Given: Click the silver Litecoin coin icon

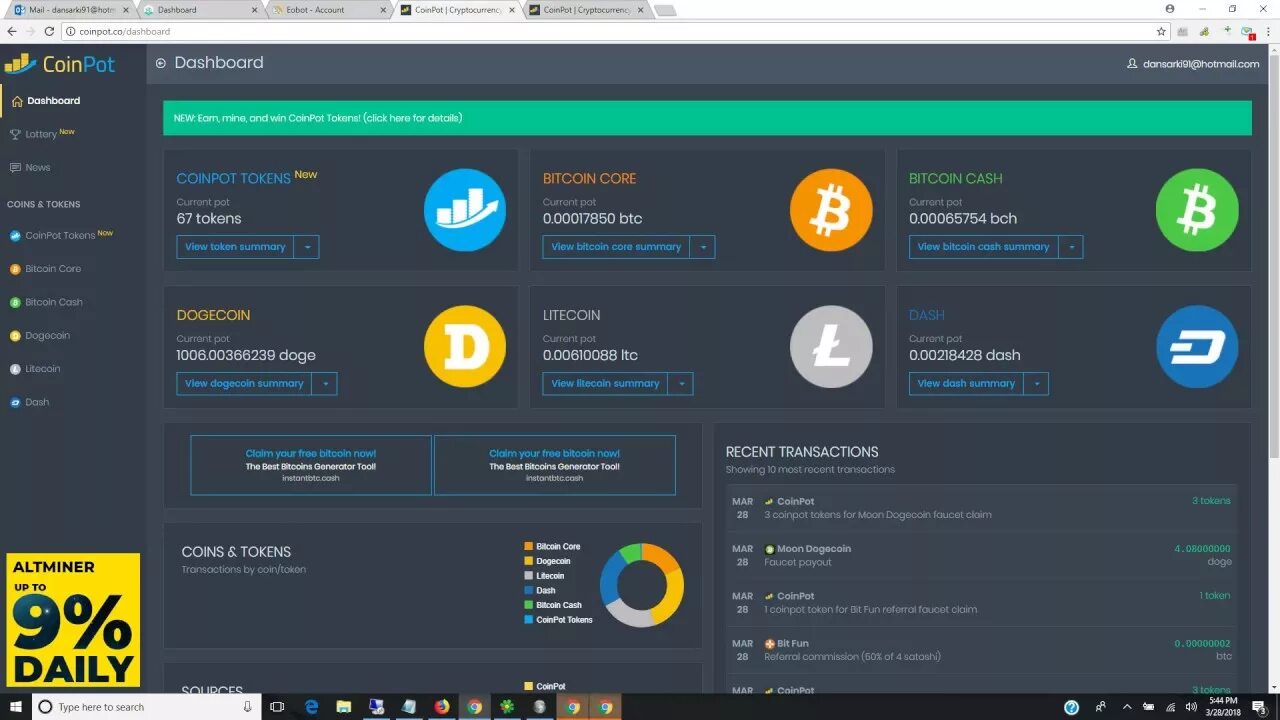Looking at the screenshot, I should (831, 346).
